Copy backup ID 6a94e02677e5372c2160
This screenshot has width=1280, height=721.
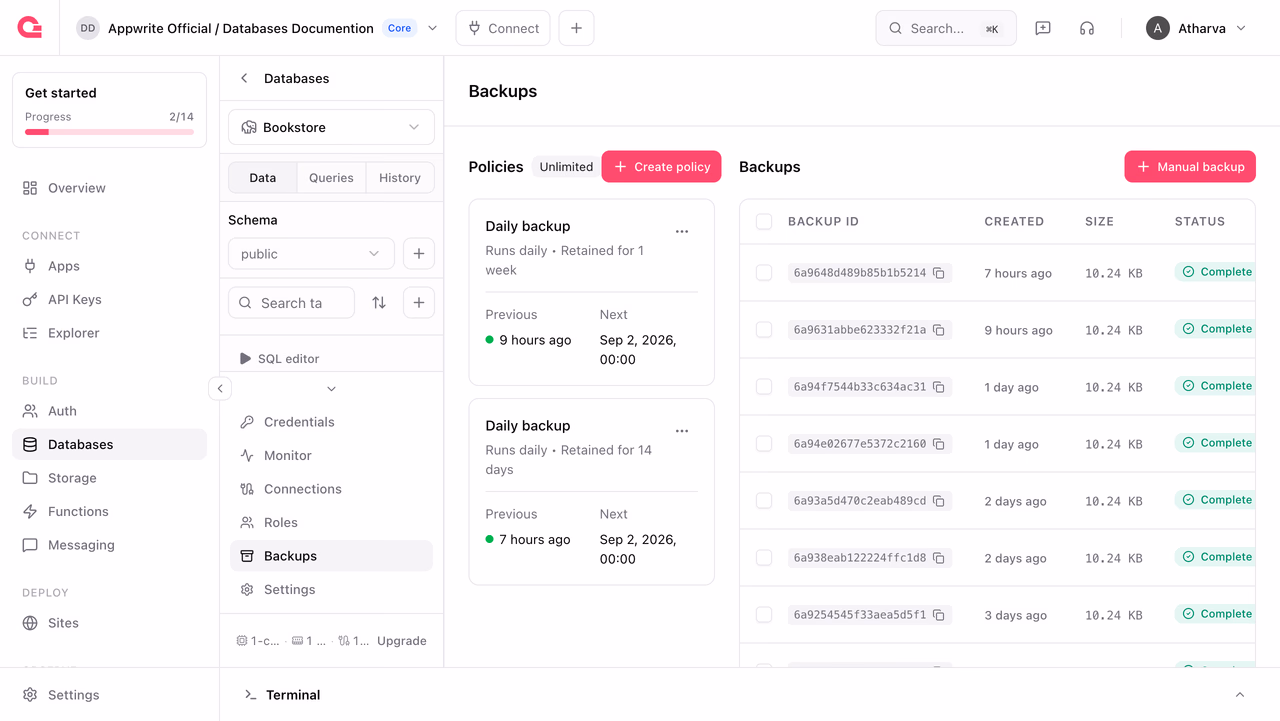(x=939, y=444)
